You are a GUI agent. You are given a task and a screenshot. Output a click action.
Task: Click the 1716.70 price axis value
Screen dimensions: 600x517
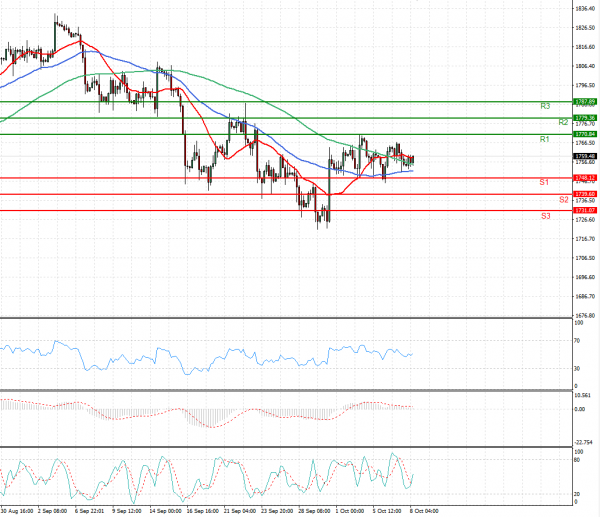point(585,239)
